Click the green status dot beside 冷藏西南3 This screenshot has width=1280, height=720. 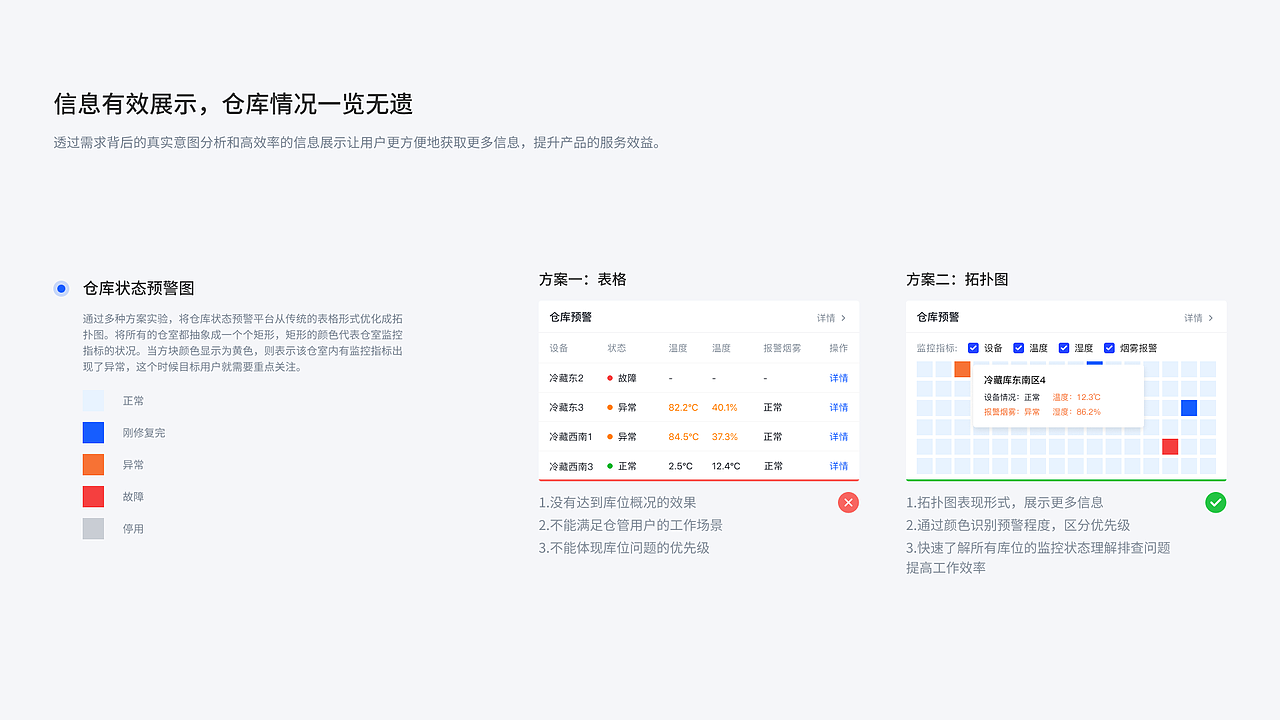610,465
